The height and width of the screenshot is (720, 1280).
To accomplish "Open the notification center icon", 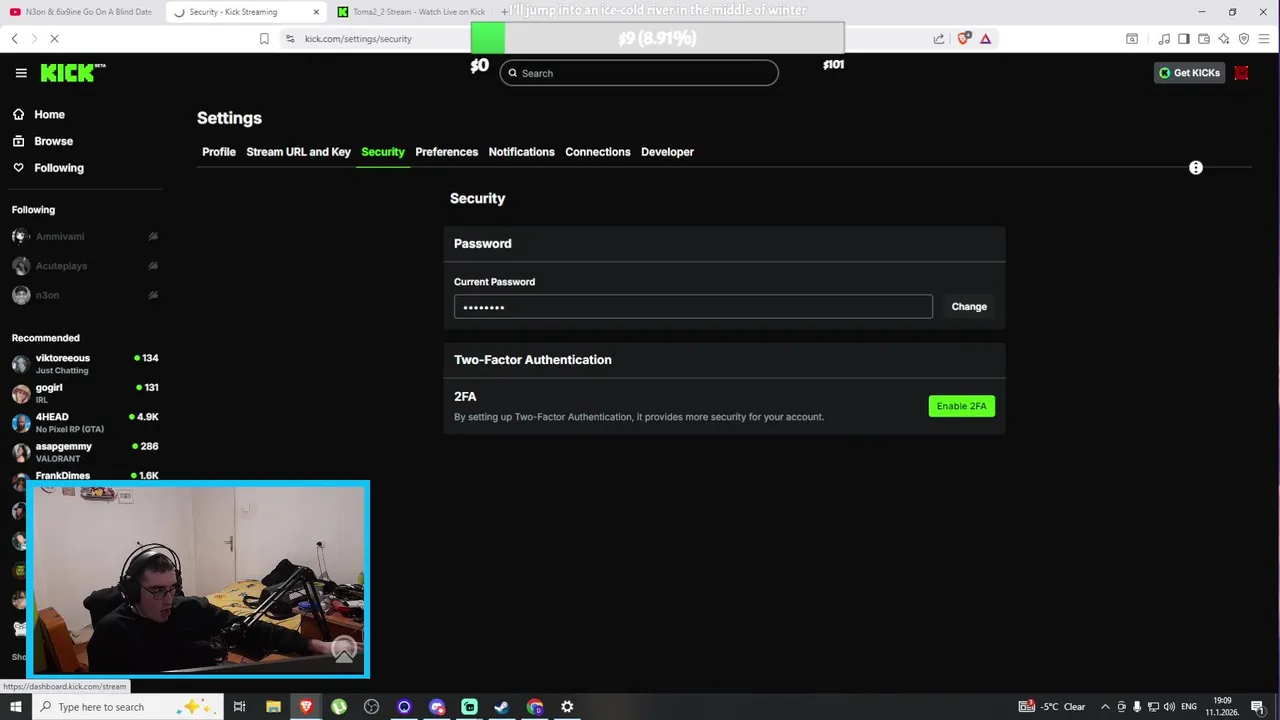I will [1258, 707].
